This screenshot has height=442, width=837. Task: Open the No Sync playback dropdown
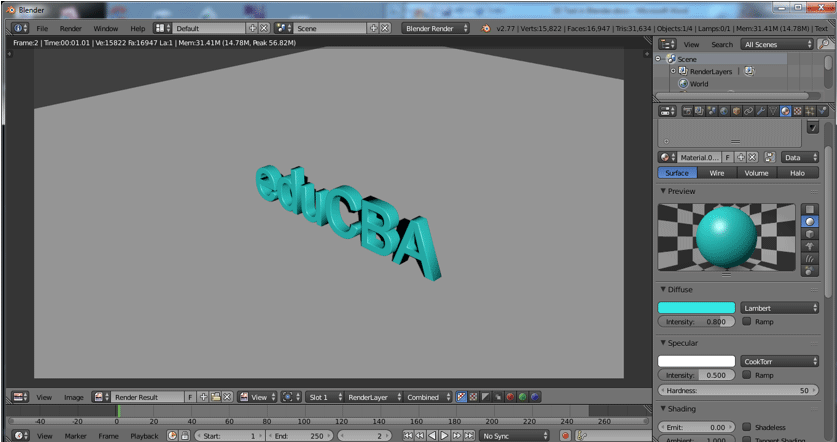pyautogui.click(x=514, y=436)
